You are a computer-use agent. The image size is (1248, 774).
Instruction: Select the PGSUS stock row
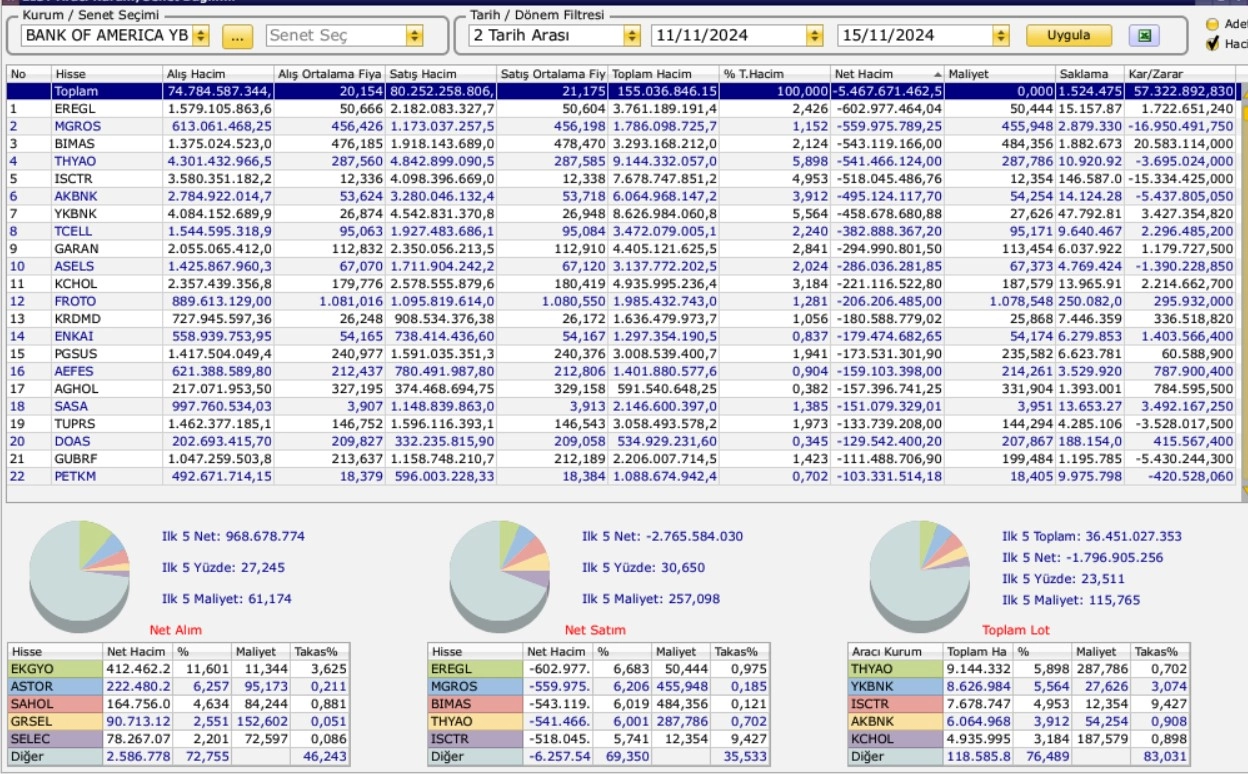[622, 353]
